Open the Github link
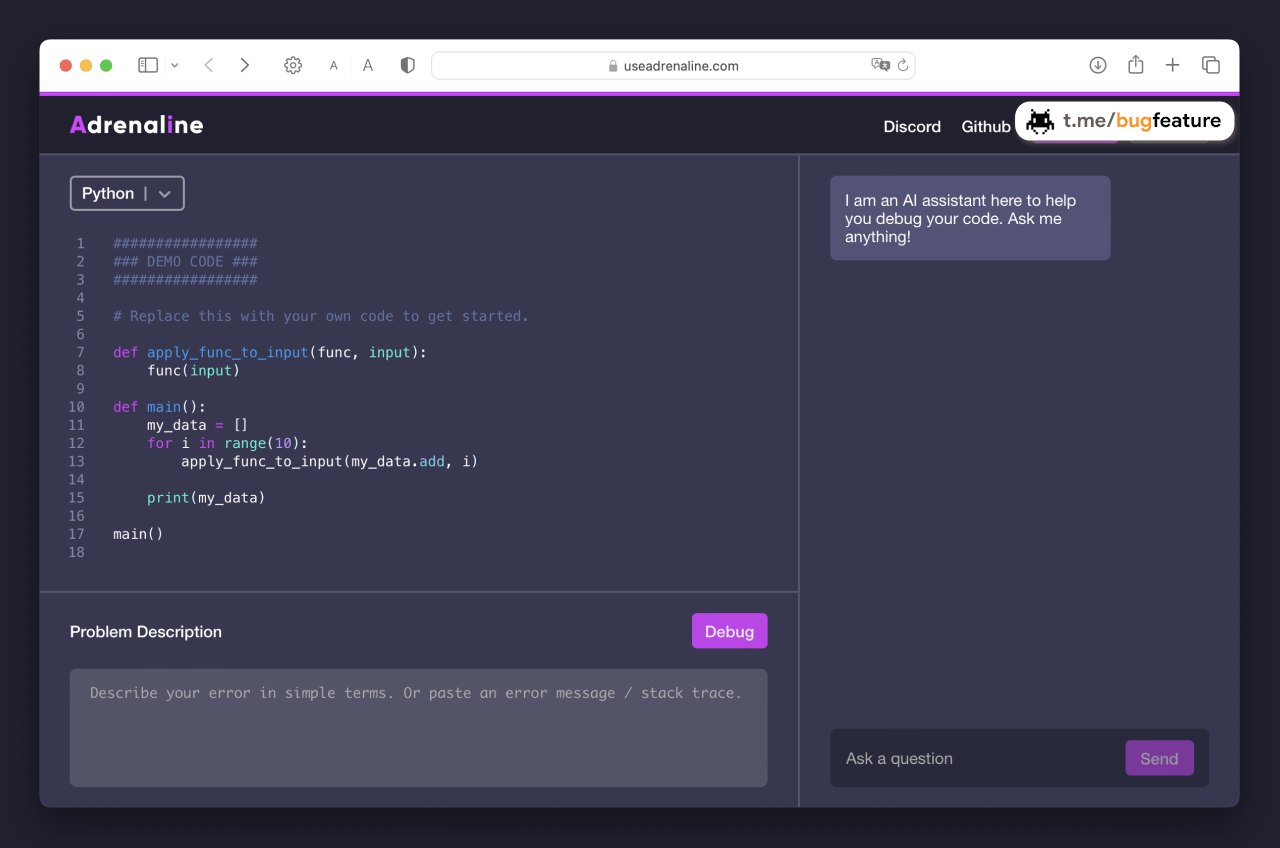This screenshot has height=848, width=1280. pyautogui.click(x=986, y=126)
